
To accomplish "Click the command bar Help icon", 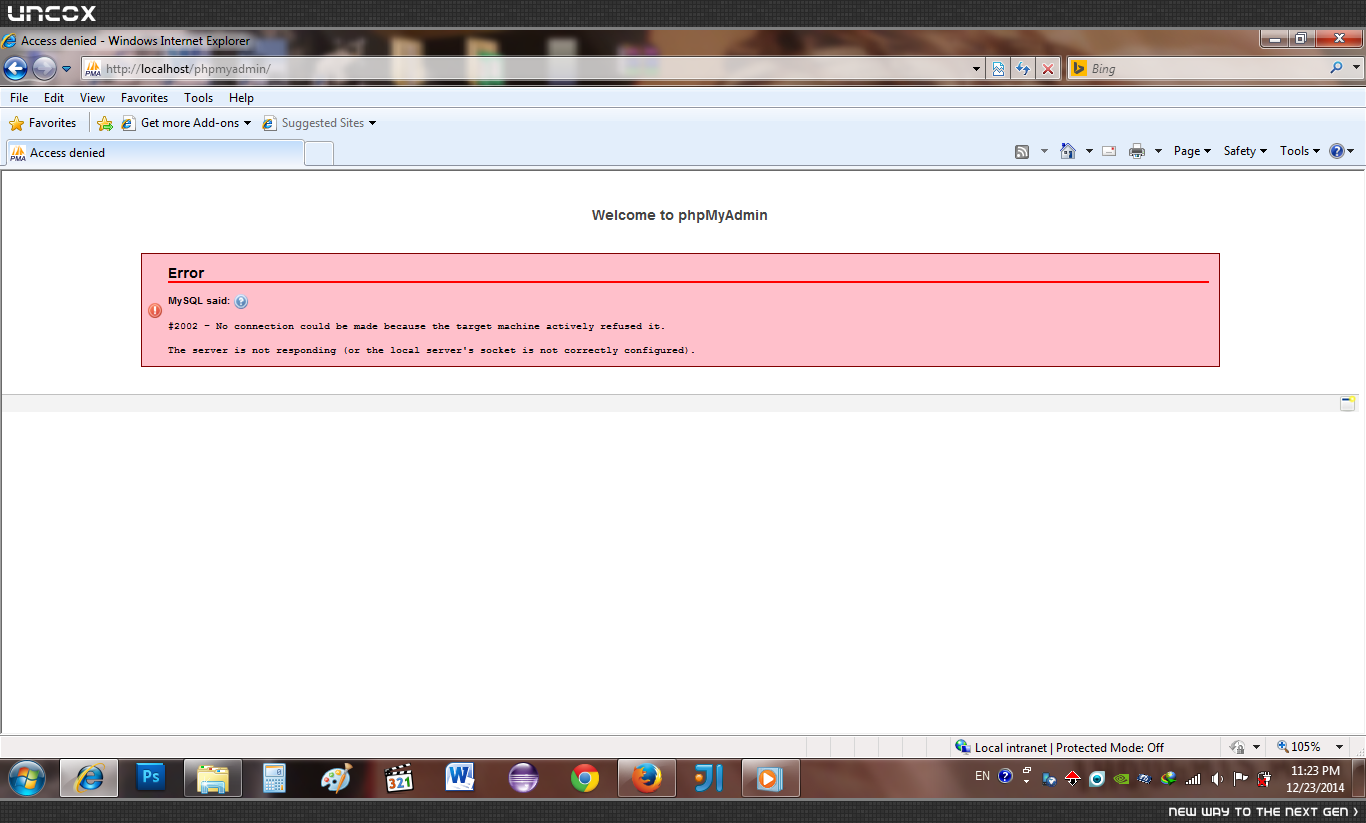I will coord(1337,151).
